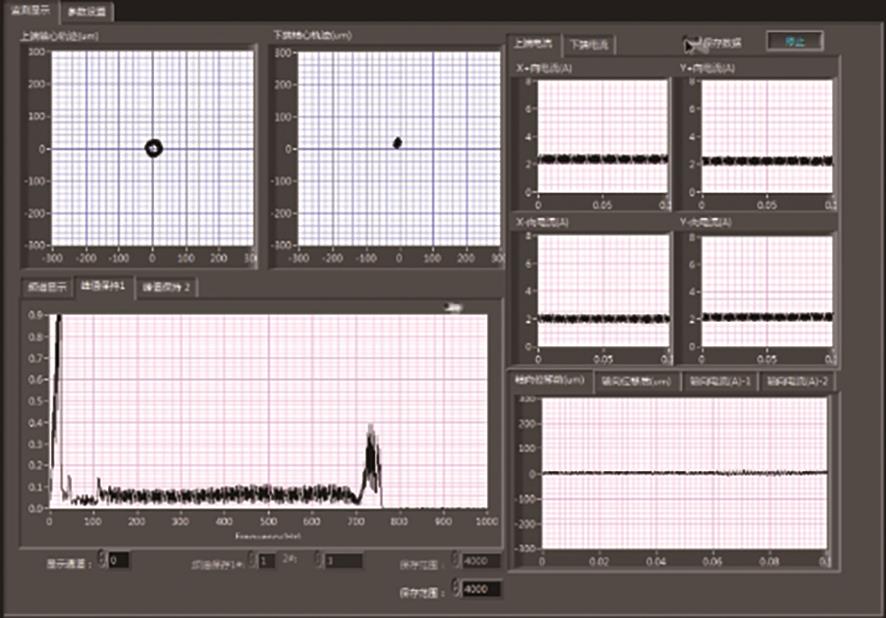Select the 轴向位移(um) displacement tab
Viewport: 886px width, 618px height.
tap(551, 380)
